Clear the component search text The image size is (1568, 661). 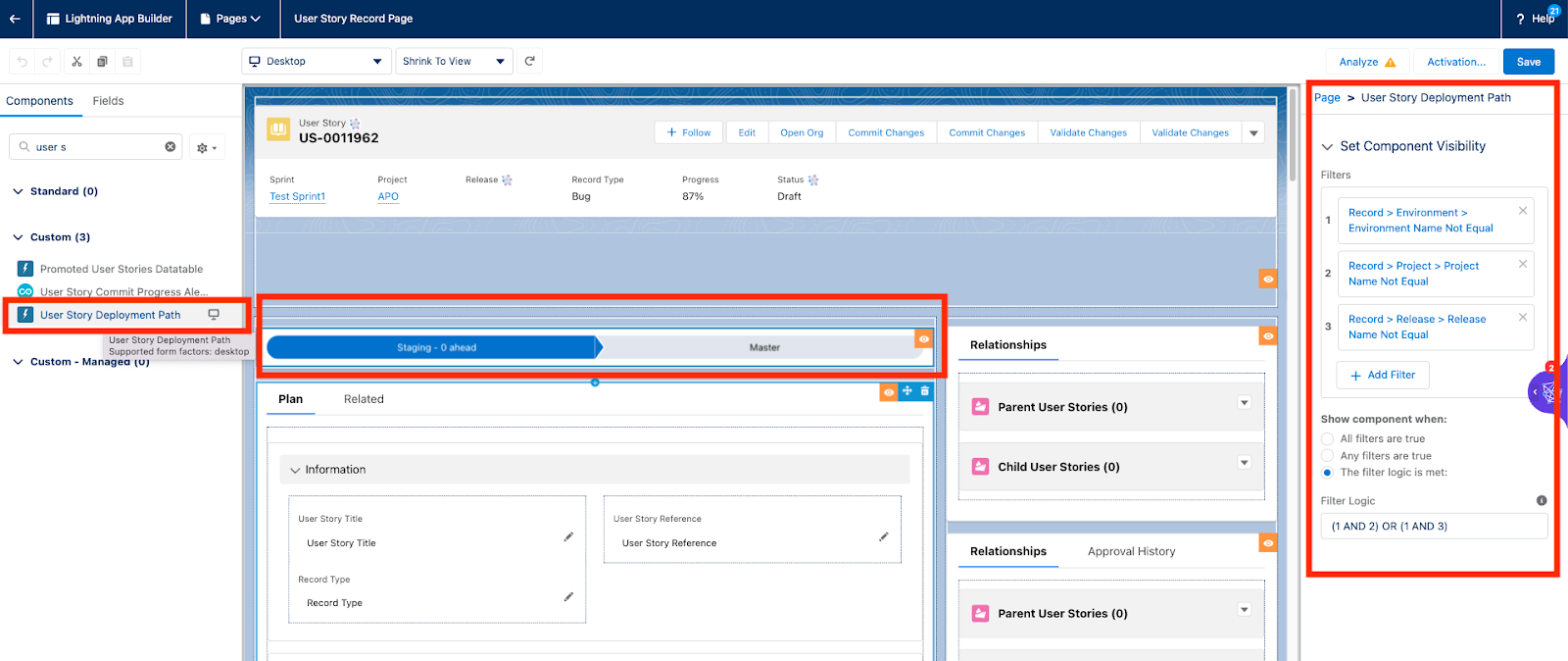171,147
